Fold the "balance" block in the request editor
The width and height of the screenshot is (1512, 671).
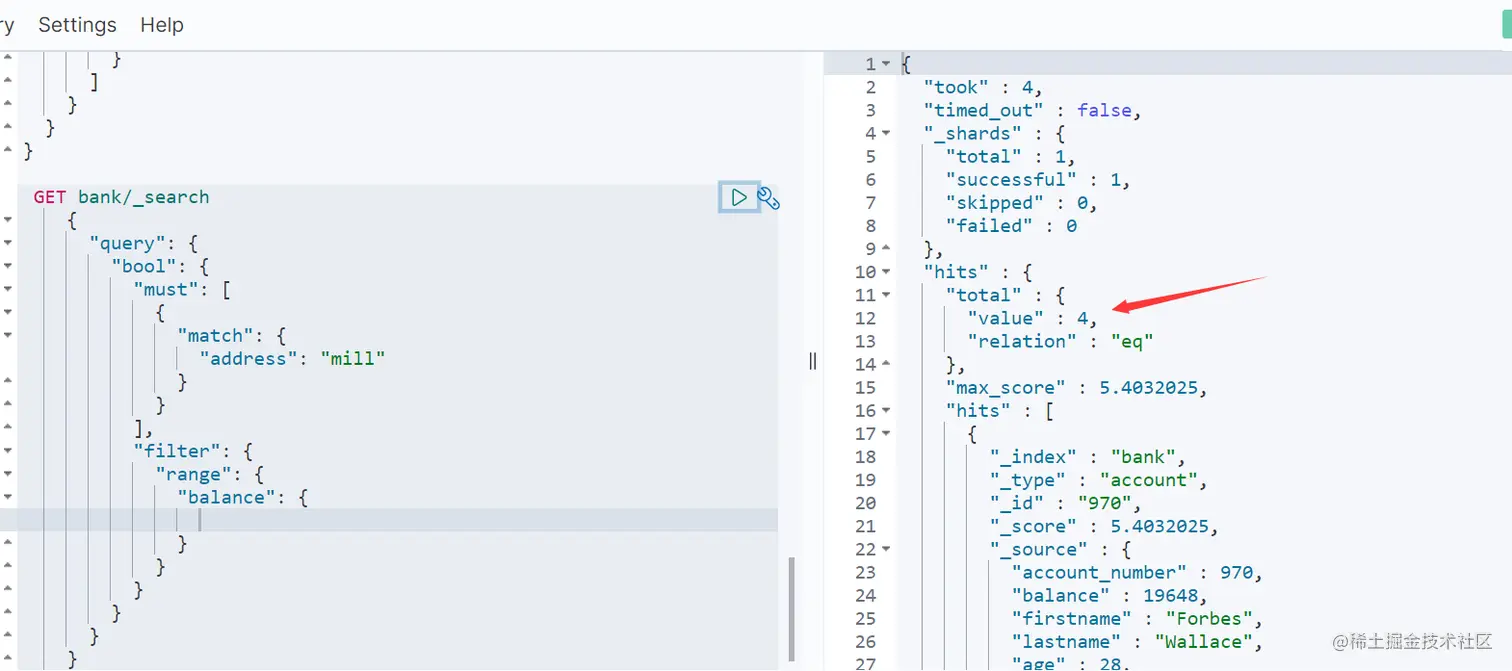click(x=8, y=497)
